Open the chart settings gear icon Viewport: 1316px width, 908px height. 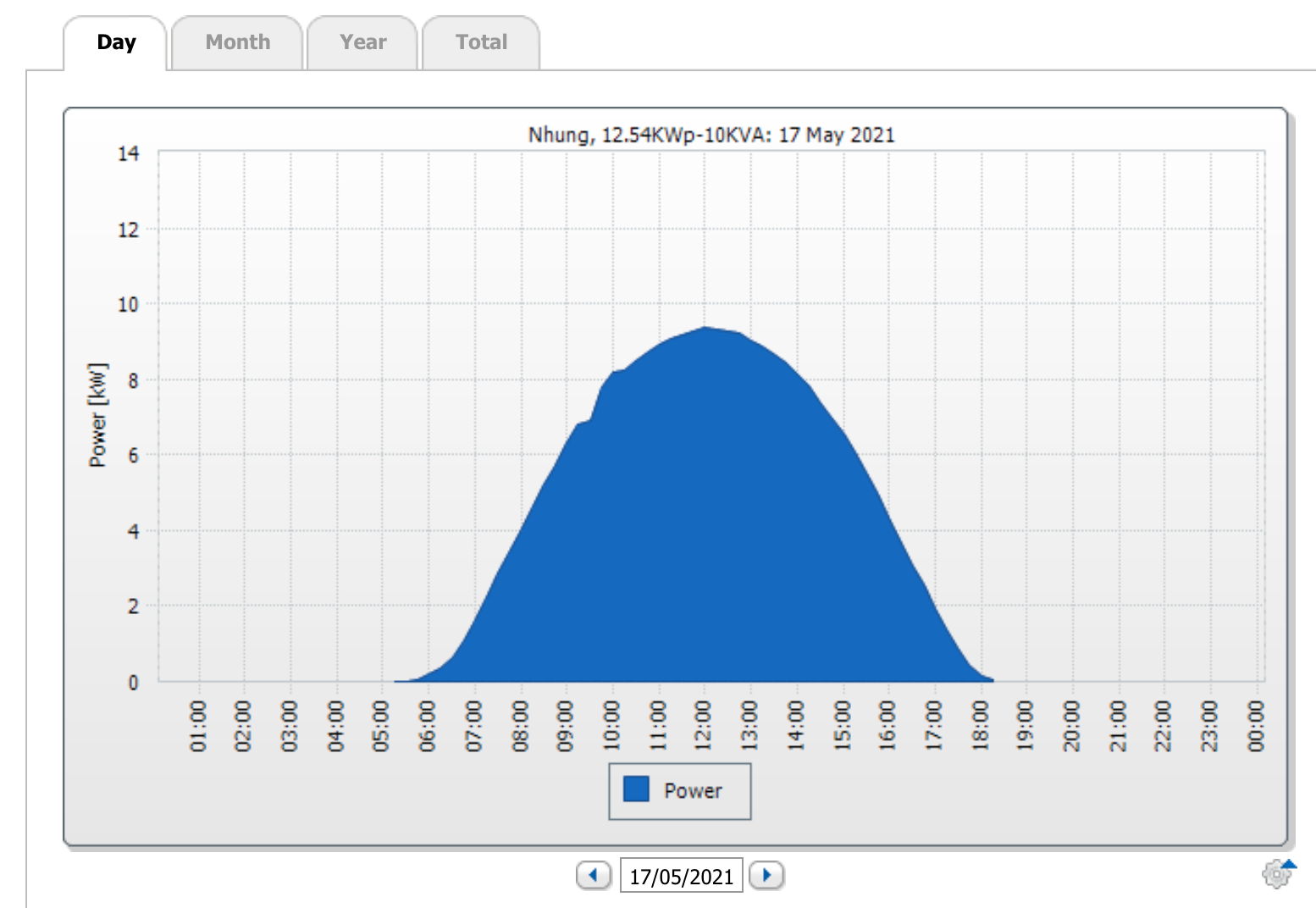tap(1277, 873)
